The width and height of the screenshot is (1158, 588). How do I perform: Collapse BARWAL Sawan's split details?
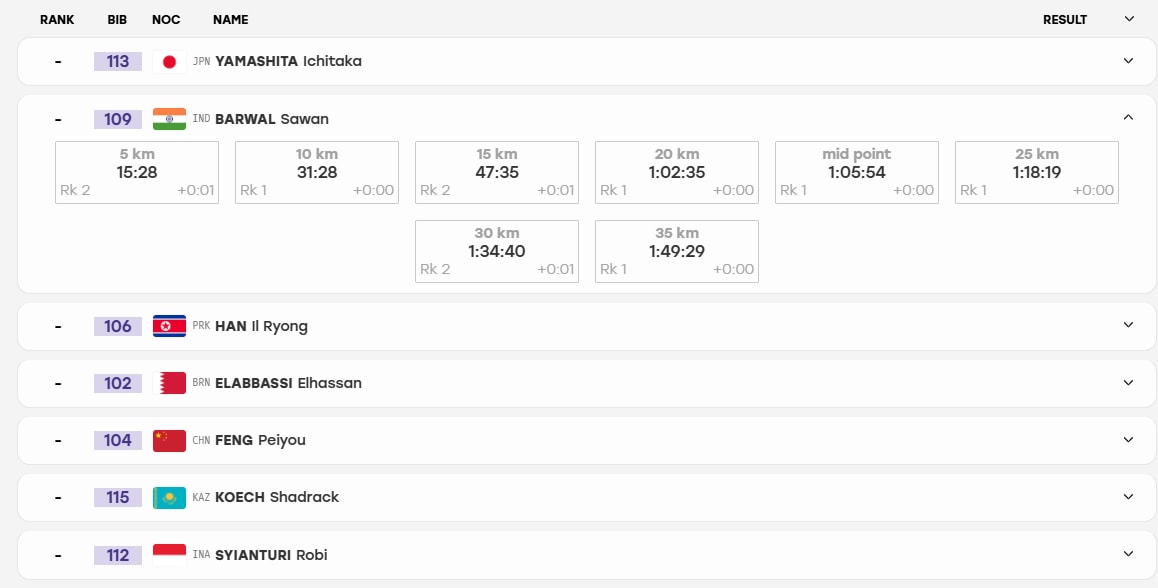point(1128,117)
